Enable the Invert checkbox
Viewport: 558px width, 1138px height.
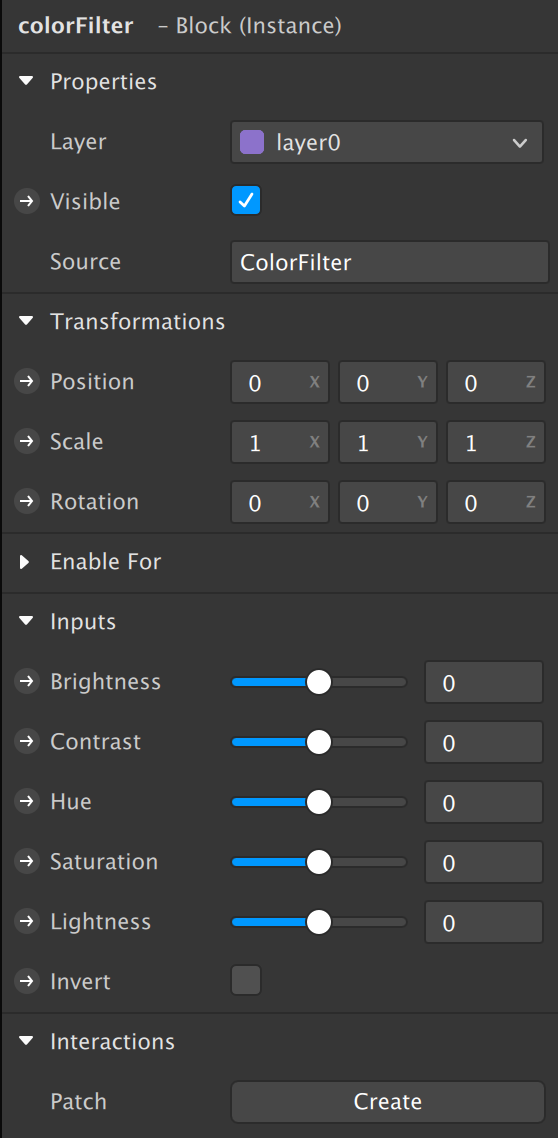pos(246,981)
